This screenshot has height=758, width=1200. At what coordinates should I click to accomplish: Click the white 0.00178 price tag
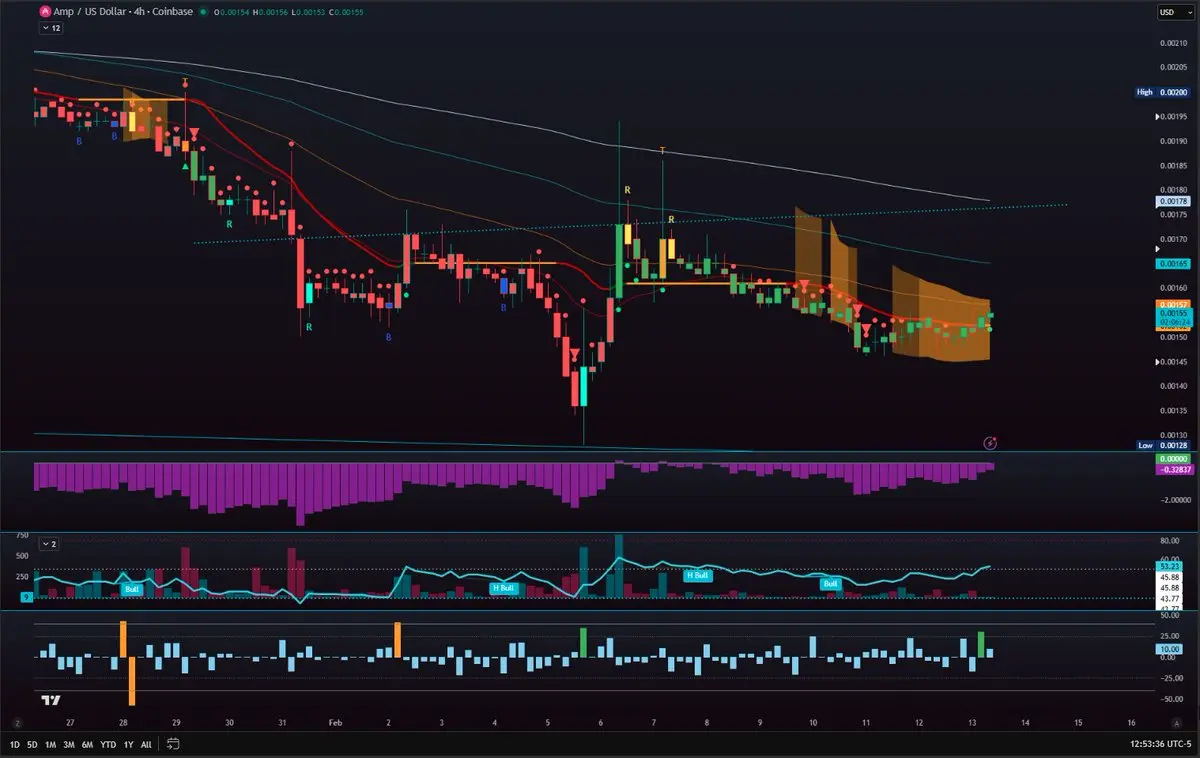(1172, 202)
